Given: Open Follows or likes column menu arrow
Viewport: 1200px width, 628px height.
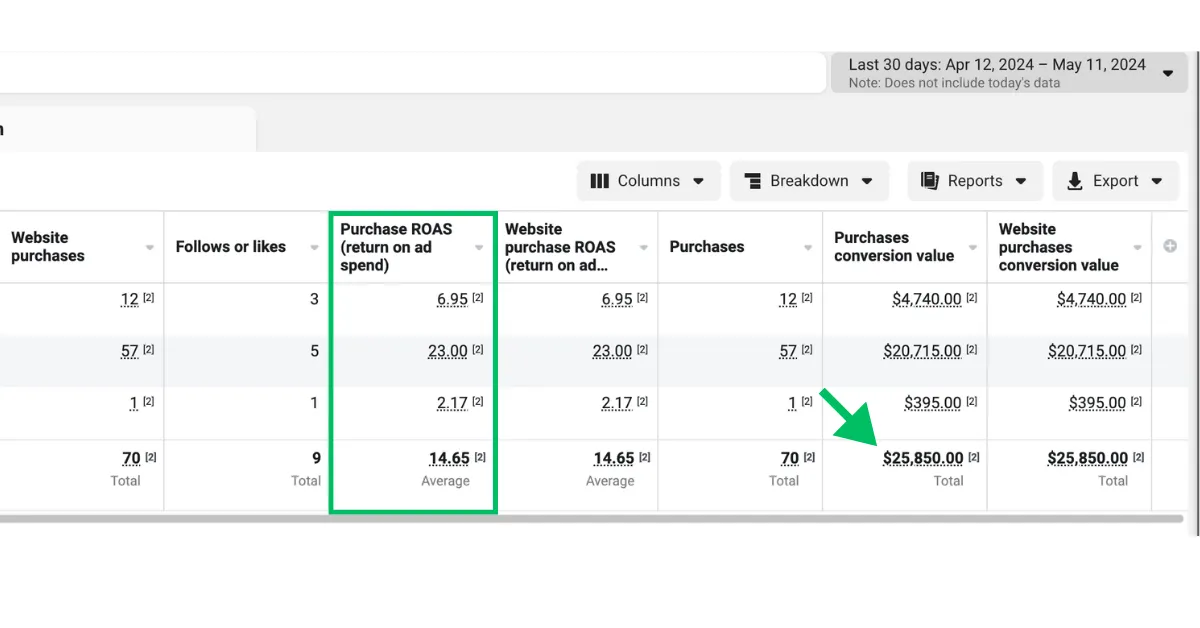Looking at the screenshot, I should click(315, 248).
